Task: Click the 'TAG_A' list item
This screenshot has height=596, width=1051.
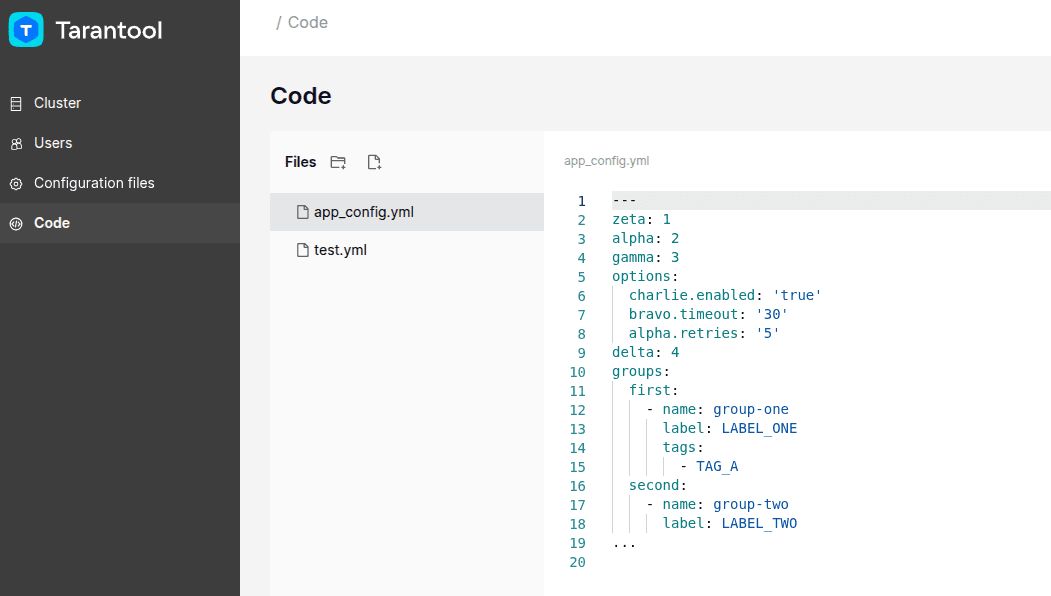Action: tap(717, 467)
